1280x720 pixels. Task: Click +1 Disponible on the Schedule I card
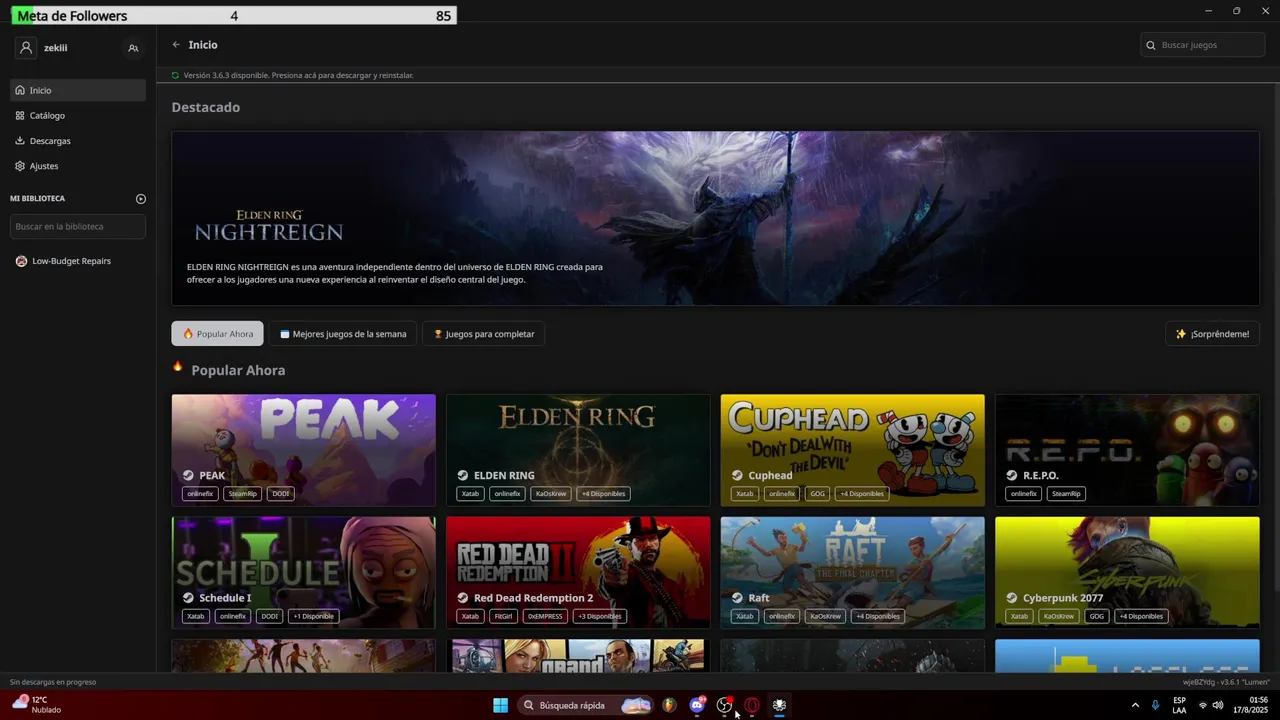[313, 616]
